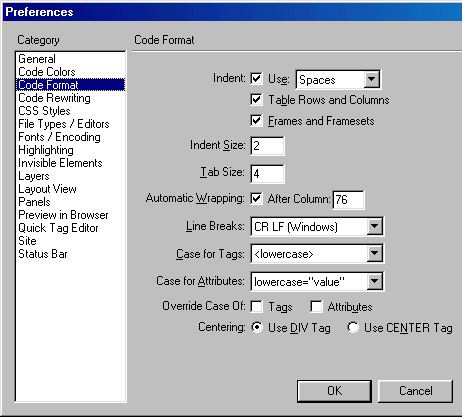
Task: Click the Cancel button
Action: pos(416,391)
